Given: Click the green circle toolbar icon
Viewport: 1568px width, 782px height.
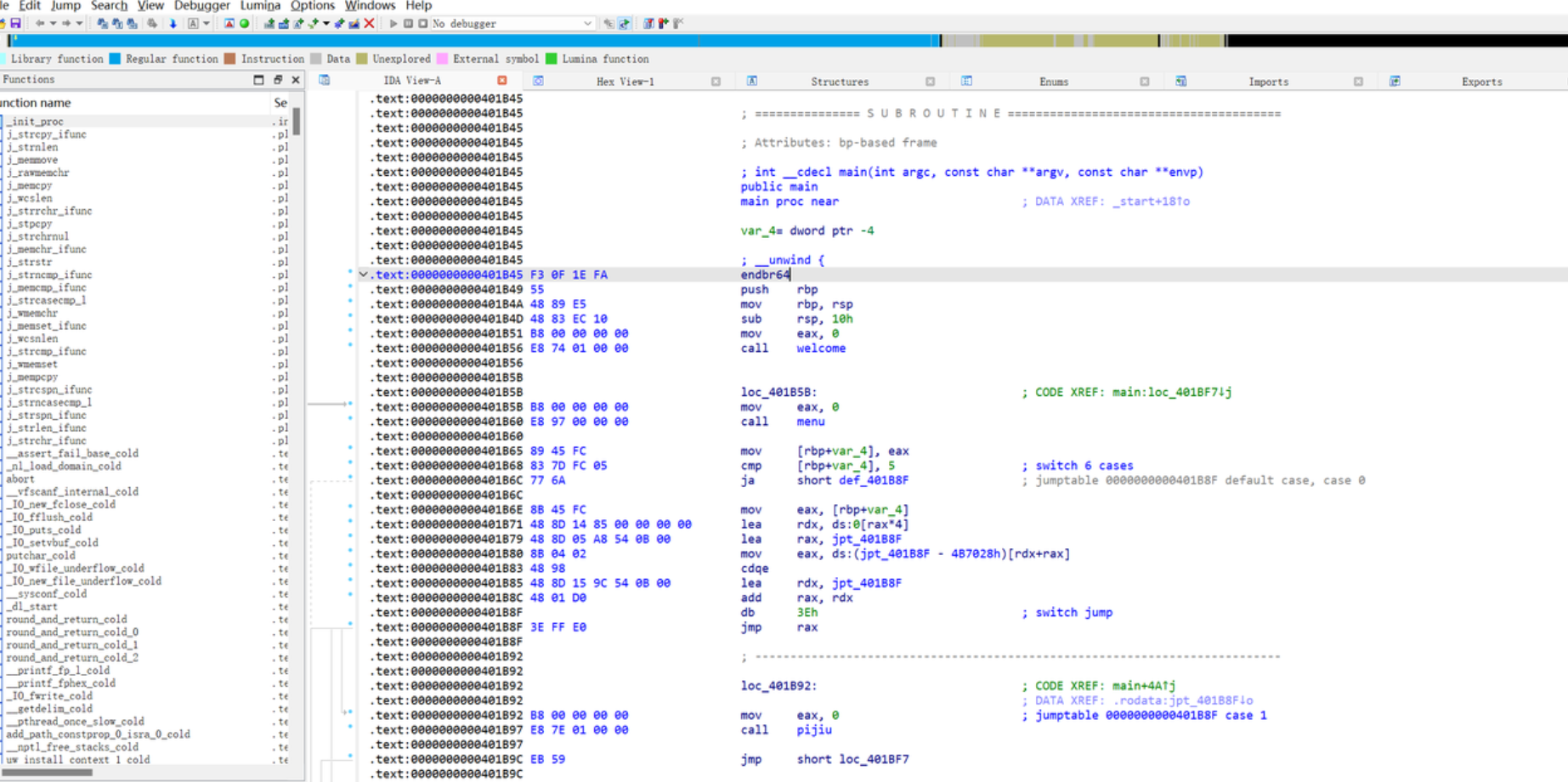Looking at the screenshot, I should 245,24.
